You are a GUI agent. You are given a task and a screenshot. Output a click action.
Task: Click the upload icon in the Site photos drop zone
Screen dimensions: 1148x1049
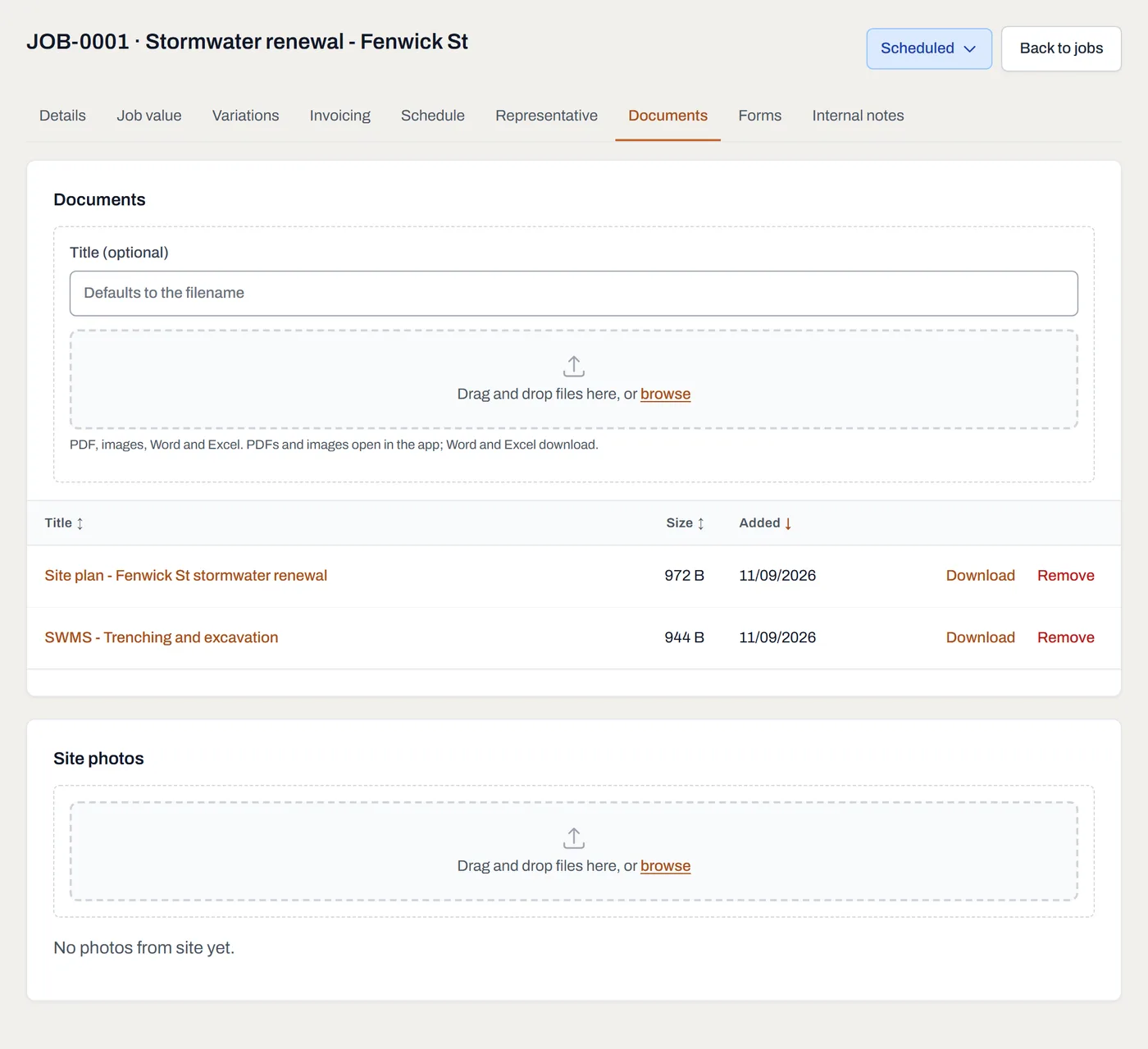pos(574,838)
